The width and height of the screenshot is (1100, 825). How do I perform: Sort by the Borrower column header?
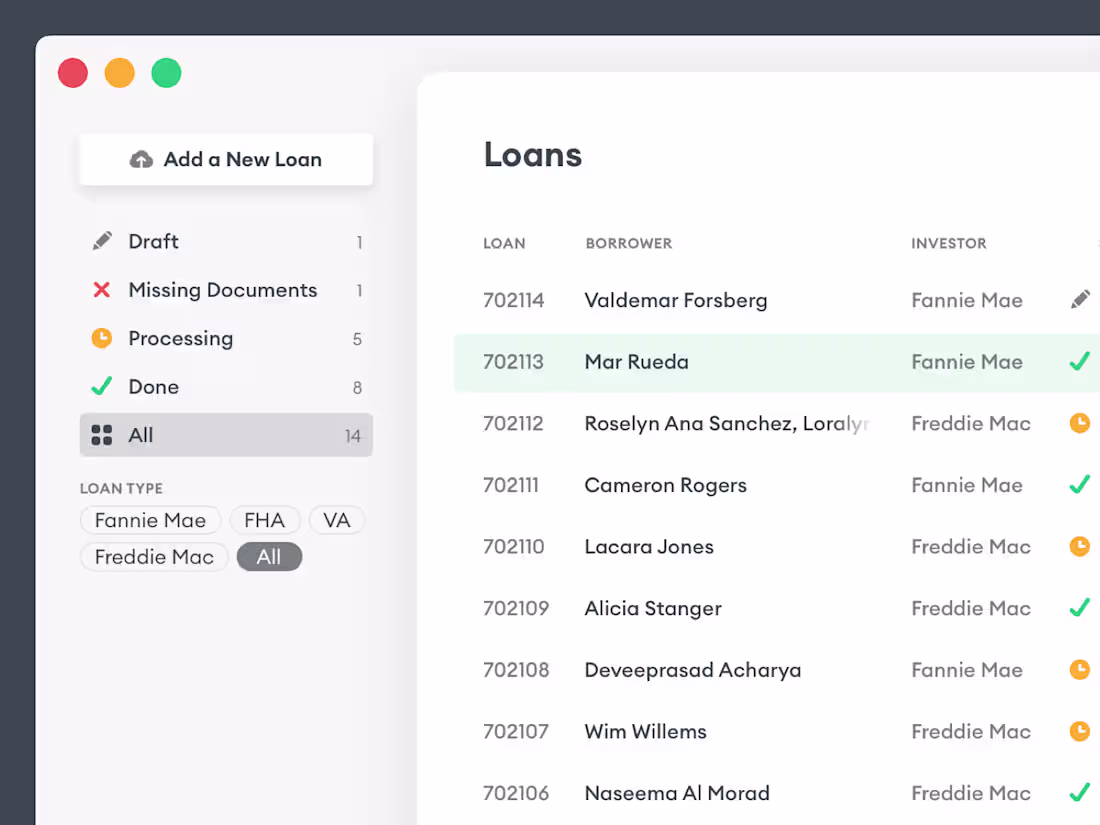(629, 243)
